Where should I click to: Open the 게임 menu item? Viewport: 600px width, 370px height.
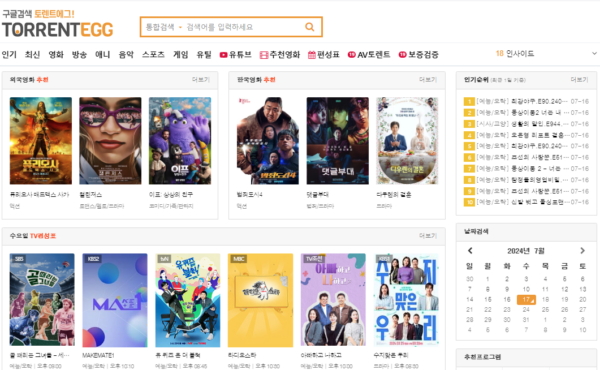[x=181, y=55]
